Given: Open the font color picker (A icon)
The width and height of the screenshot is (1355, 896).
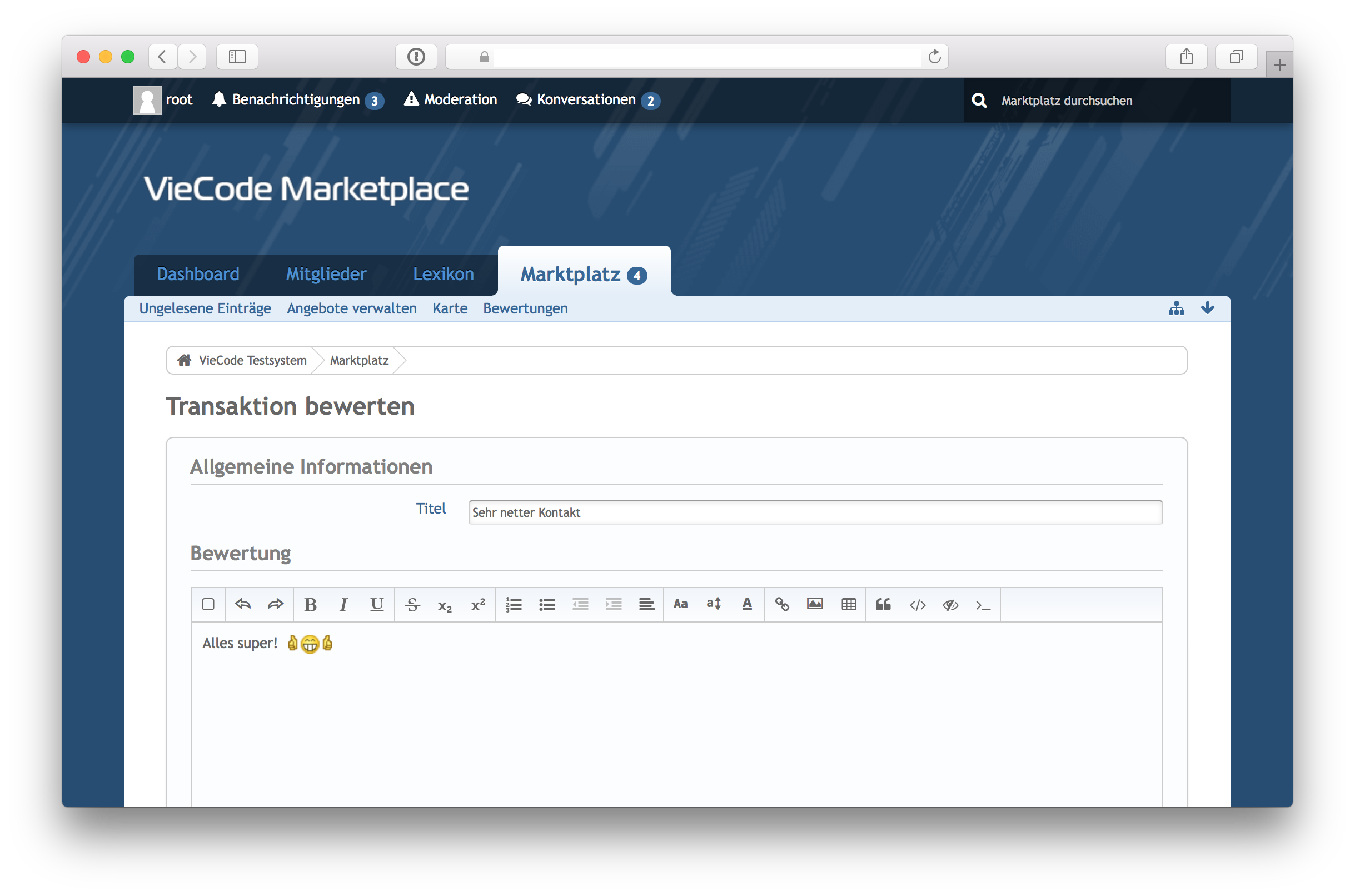Looking at the screenshot, I should (747, 605).
